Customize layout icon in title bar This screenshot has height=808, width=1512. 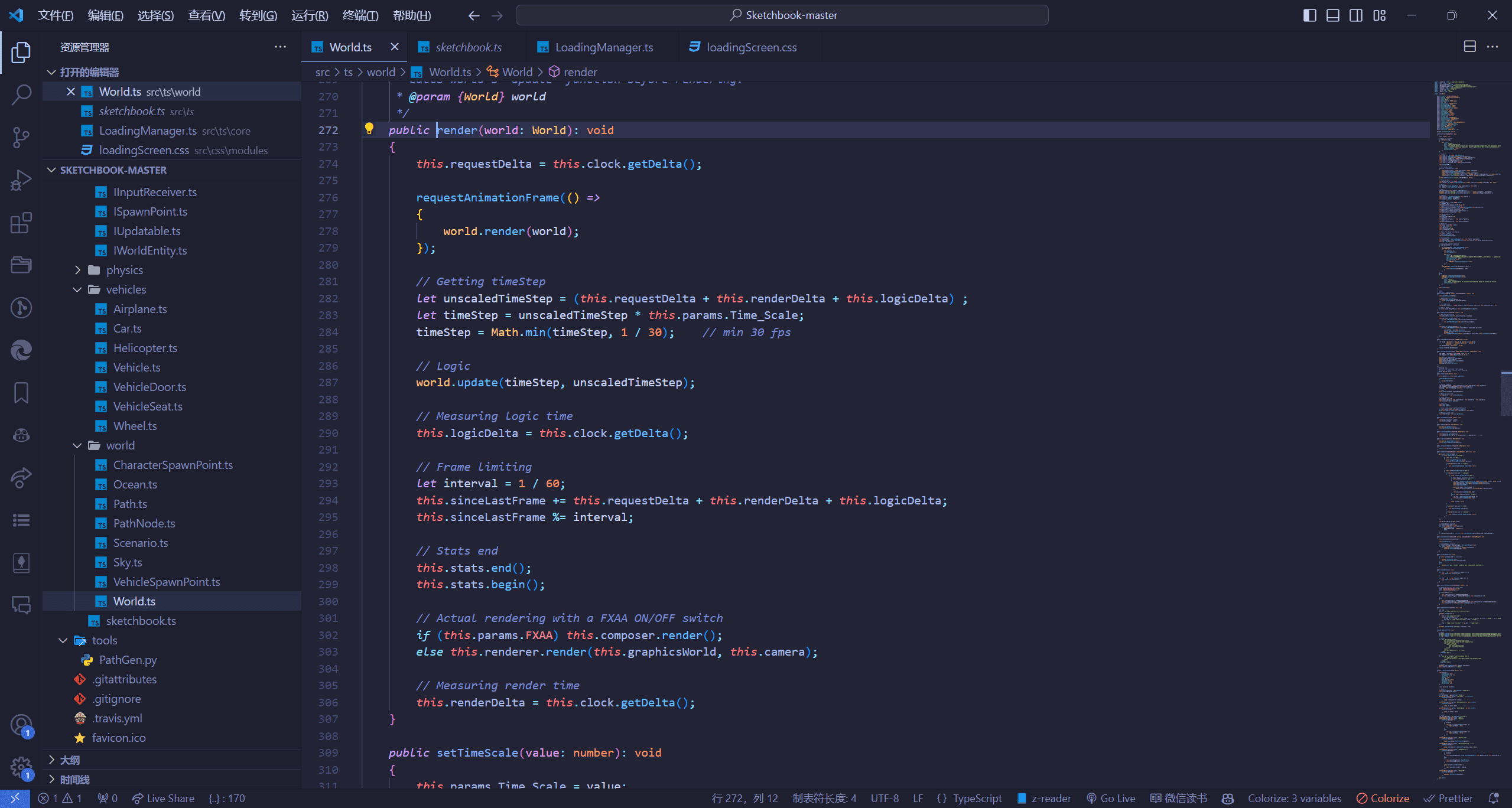(x=1380, y=15)
